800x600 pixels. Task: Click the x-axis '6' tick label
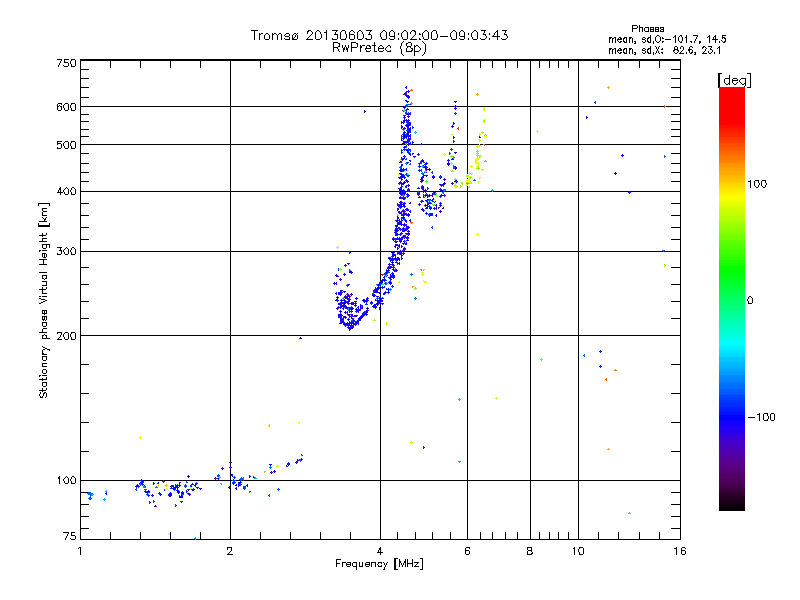[x=467, y=551]
